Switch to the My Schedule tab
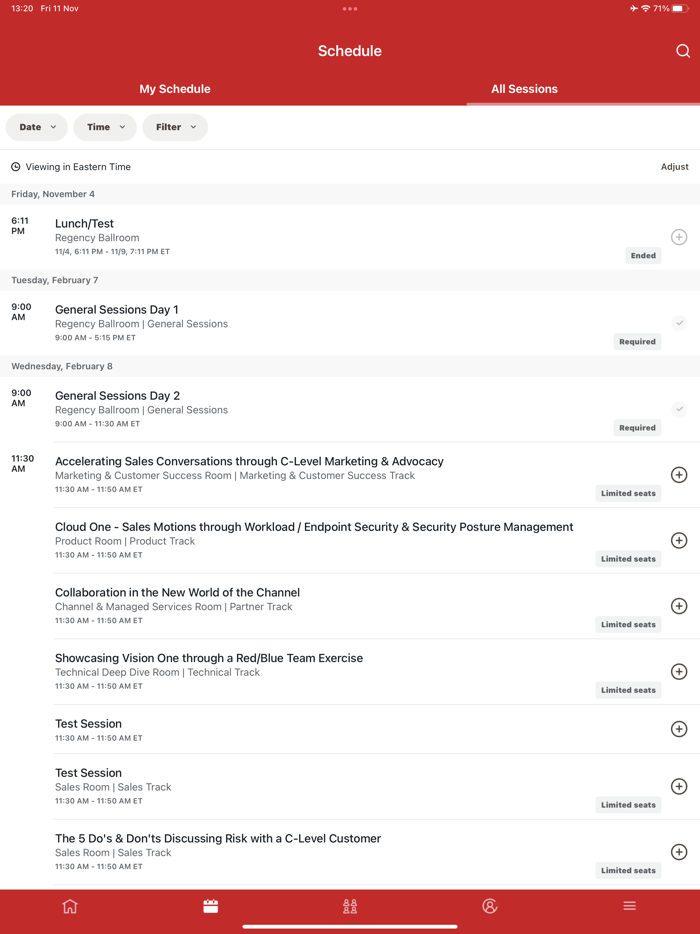Image resolution: width=700 pixels, height=934 pixels. (x=175, y=88)
